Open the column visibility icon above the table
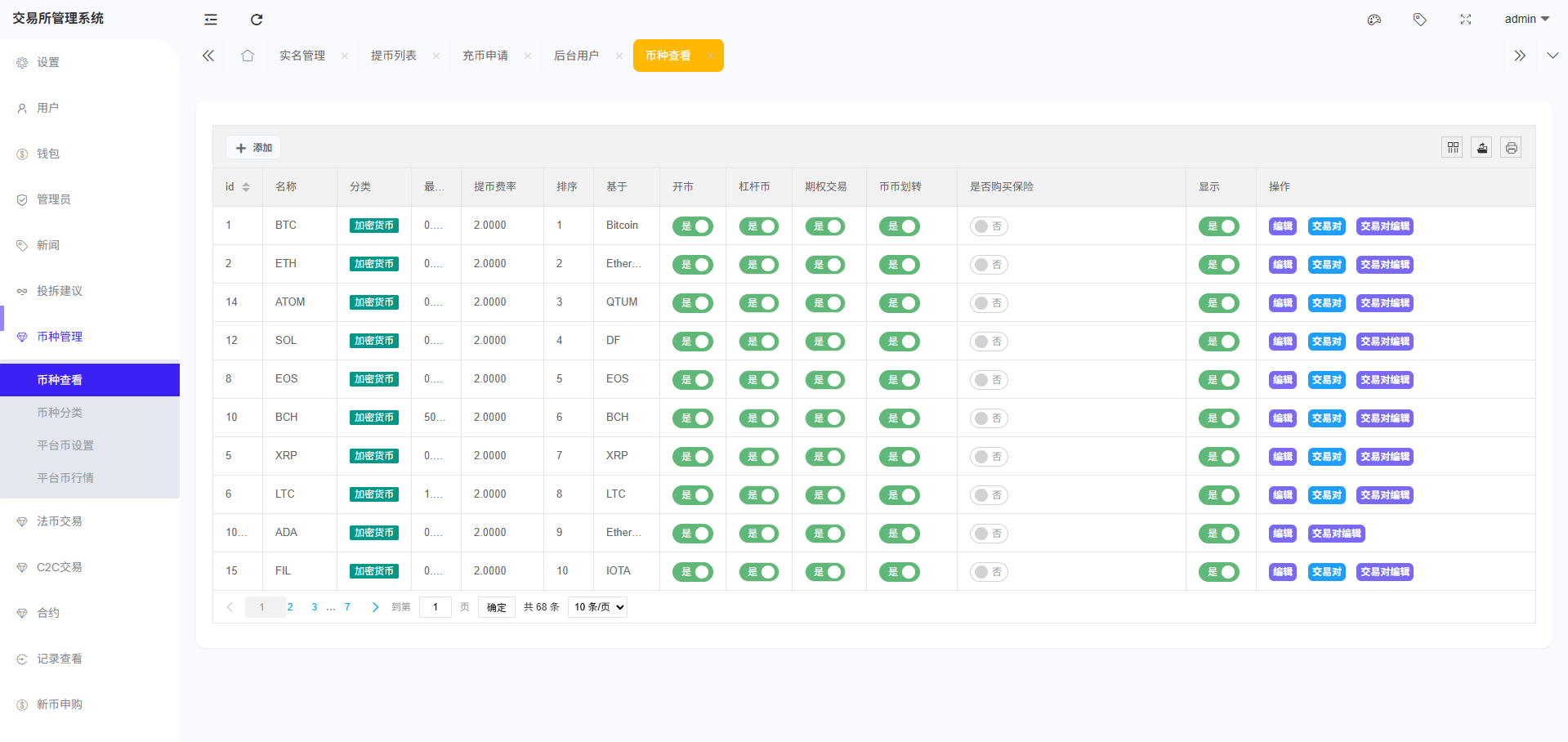 (1452, 147)
